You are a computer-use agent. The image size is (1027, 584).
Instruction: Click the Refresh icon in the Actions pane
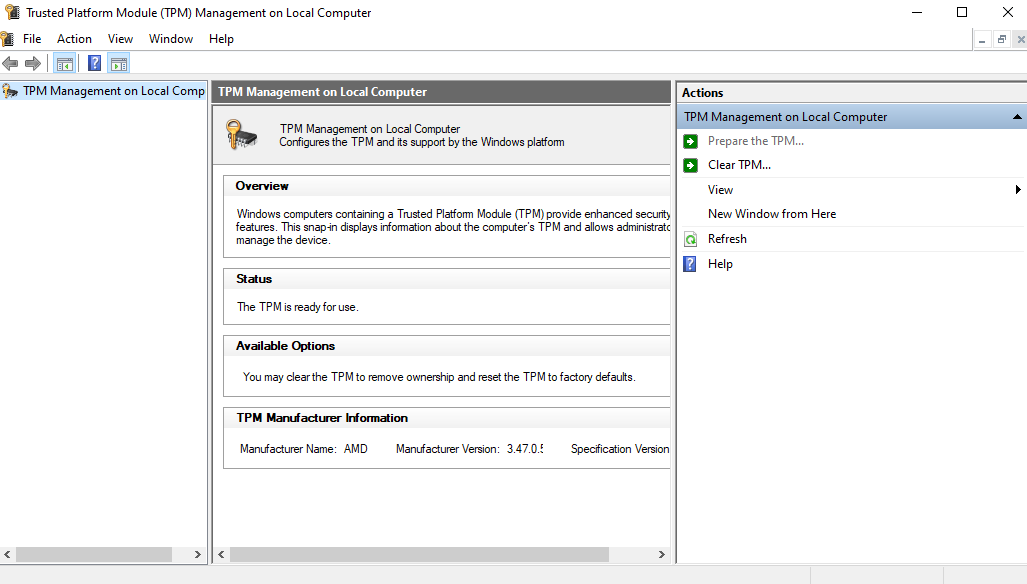[690, 239]
